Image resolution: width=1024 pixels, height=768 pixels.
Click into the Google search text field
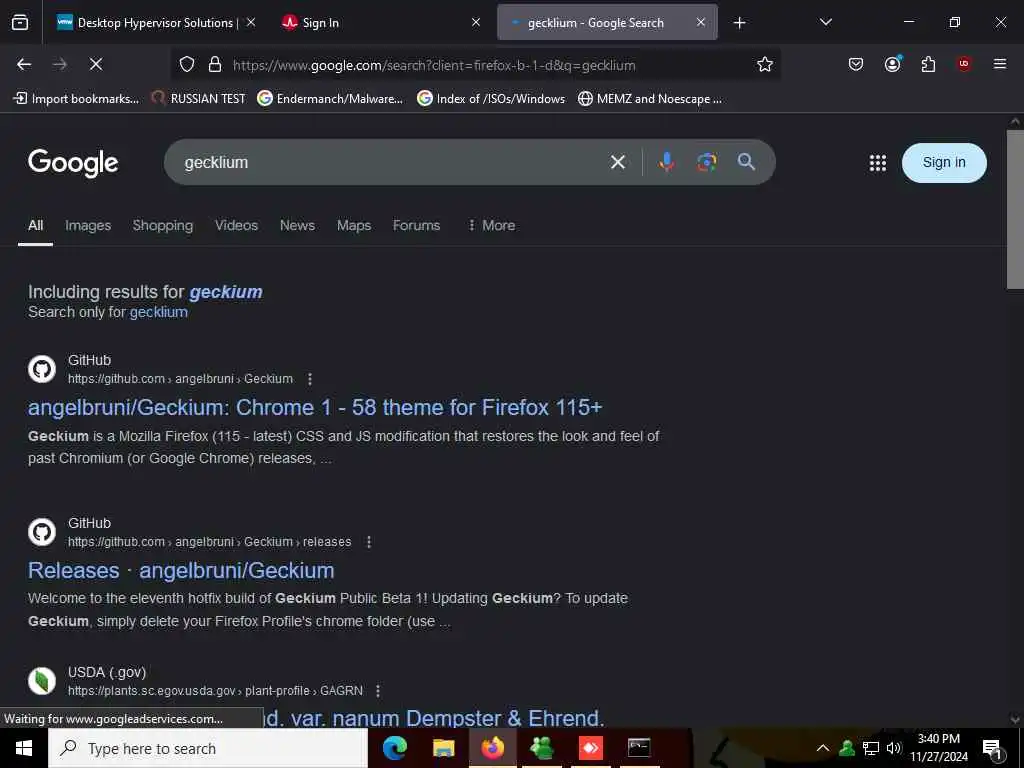392,162
